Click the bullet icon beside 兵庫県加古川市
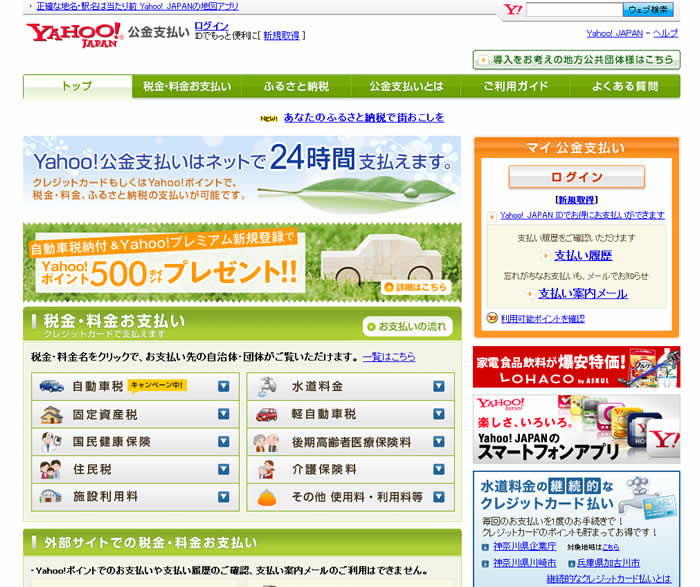 click(x=571, y=564)
